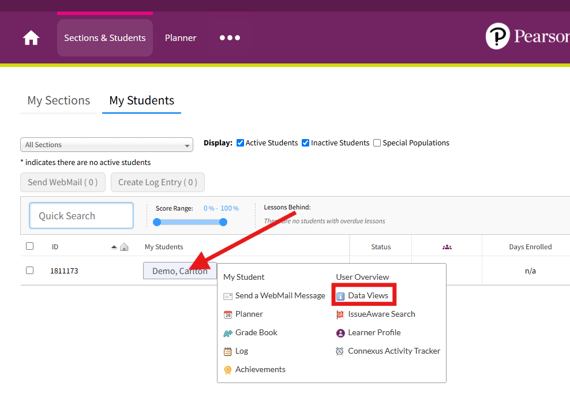Open the Sections & Students nav tab
Screen dimensions: 570x405
(x=105, y=38)
